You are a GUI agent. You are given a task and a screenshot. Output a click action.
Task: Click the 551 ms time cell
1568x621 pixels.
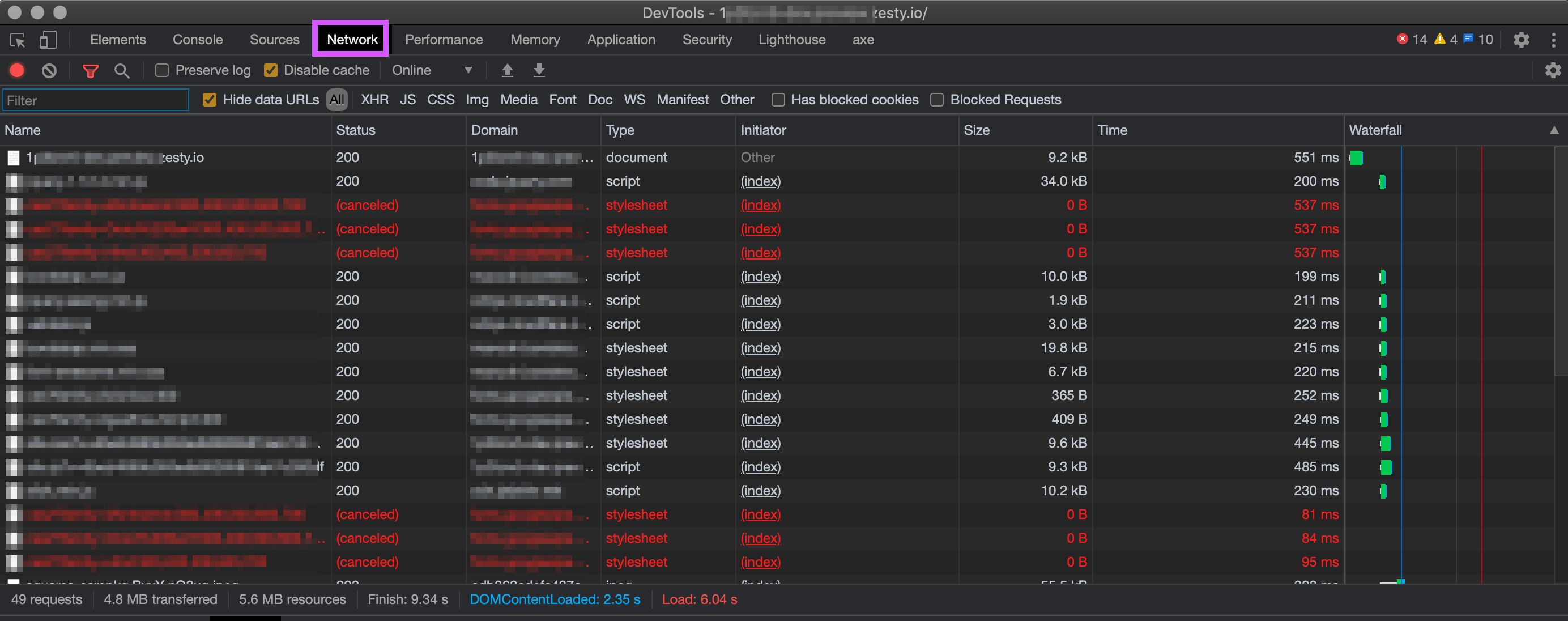[x=1316, y=158]
